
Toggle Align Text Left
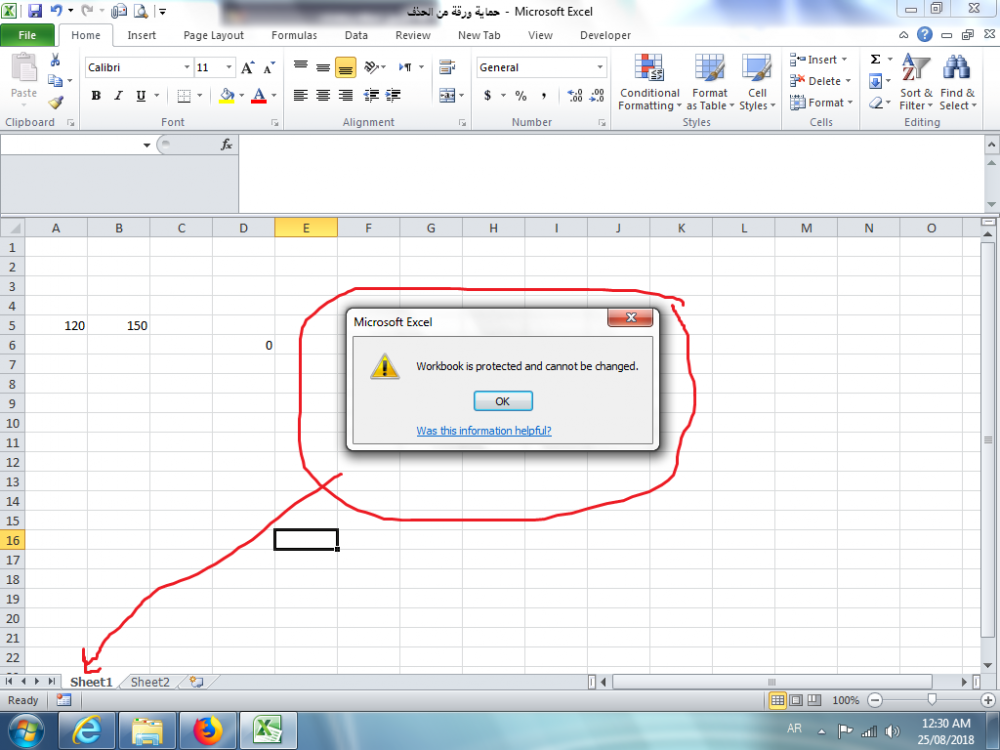300,96
